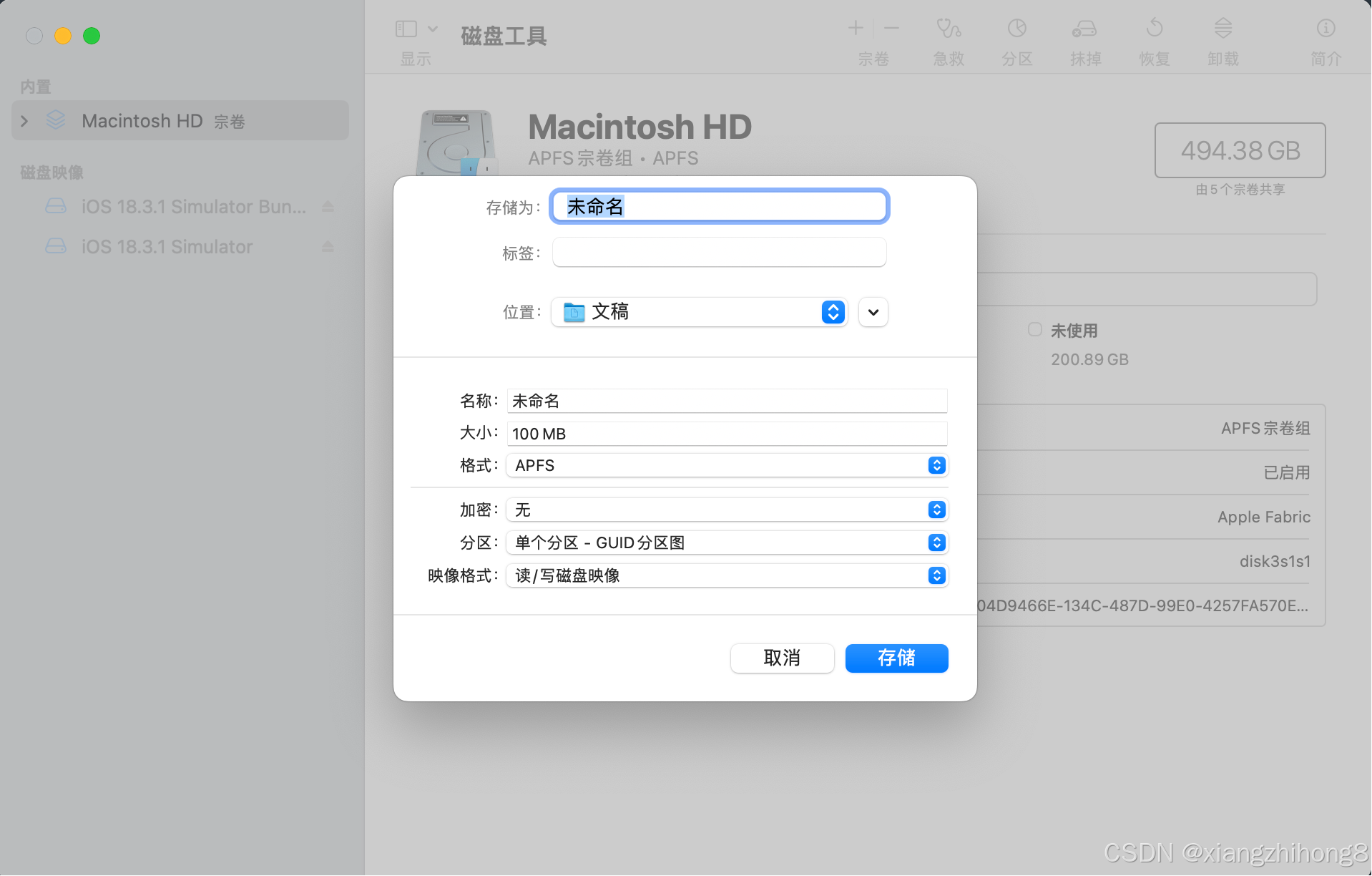Click the iOS 18.3.1 Simulator Bun... drive icon

tap(56, 207)
